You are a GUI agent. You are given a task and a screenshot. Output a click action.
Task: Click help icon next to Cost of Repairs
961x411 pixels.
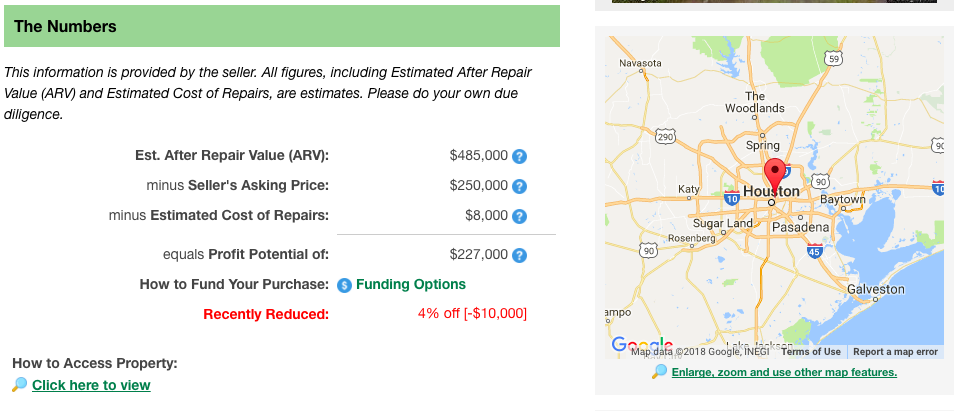(519, 216)
